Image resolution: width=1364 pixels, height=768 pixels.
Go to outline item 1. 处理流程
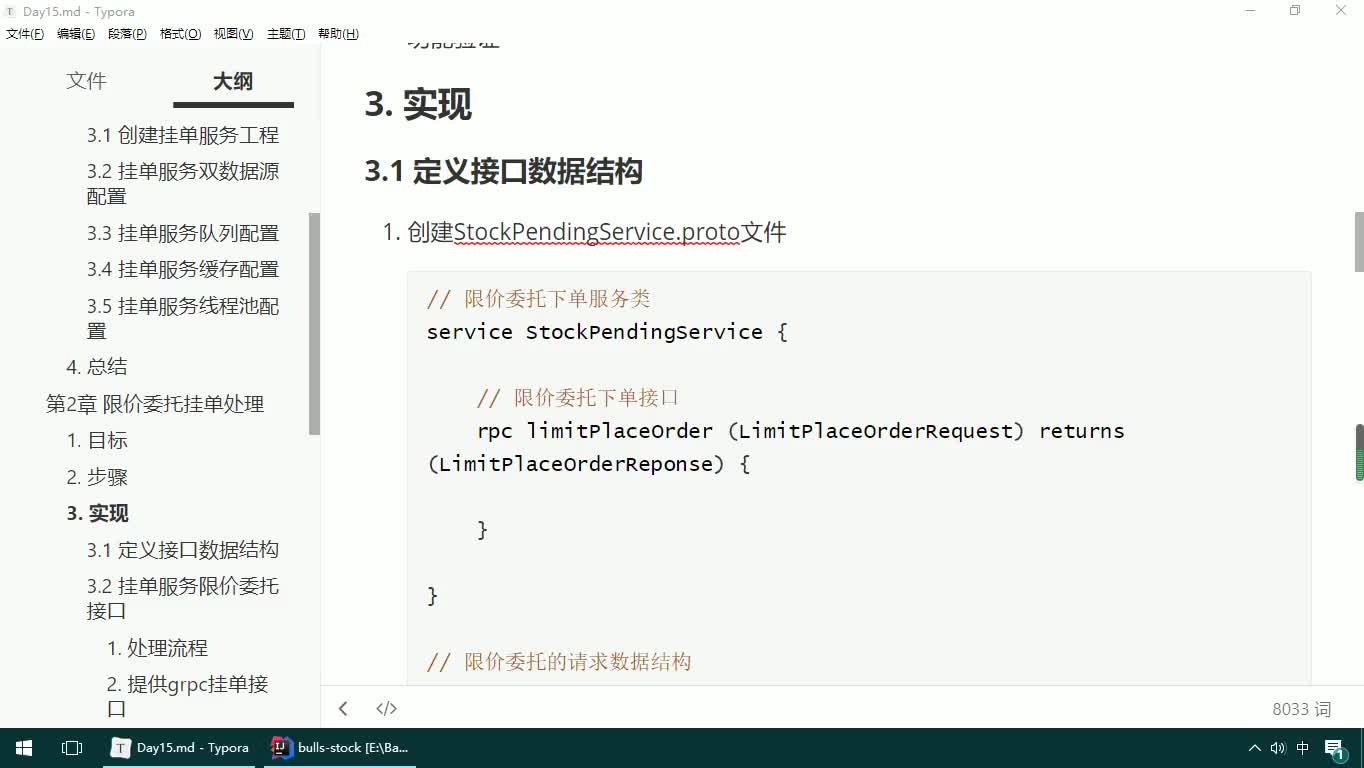[x=157, y=648]
